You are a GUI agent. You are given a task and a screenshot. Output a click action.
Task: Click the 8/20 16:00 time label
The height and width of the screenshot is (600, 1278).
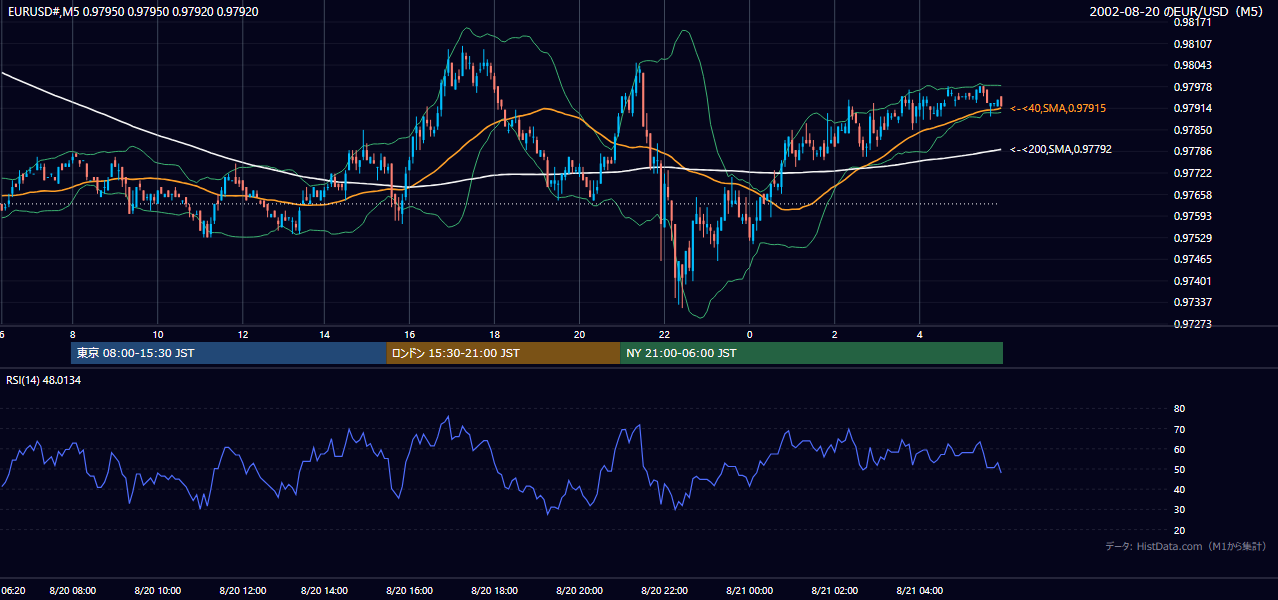pos(409,590)
